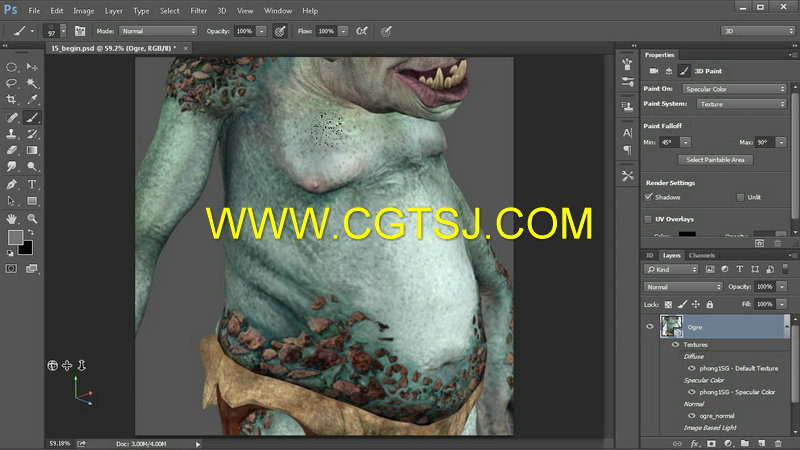Open the Filter menu
The width and height of the screenshot is (800, 450).
[198, 10]
